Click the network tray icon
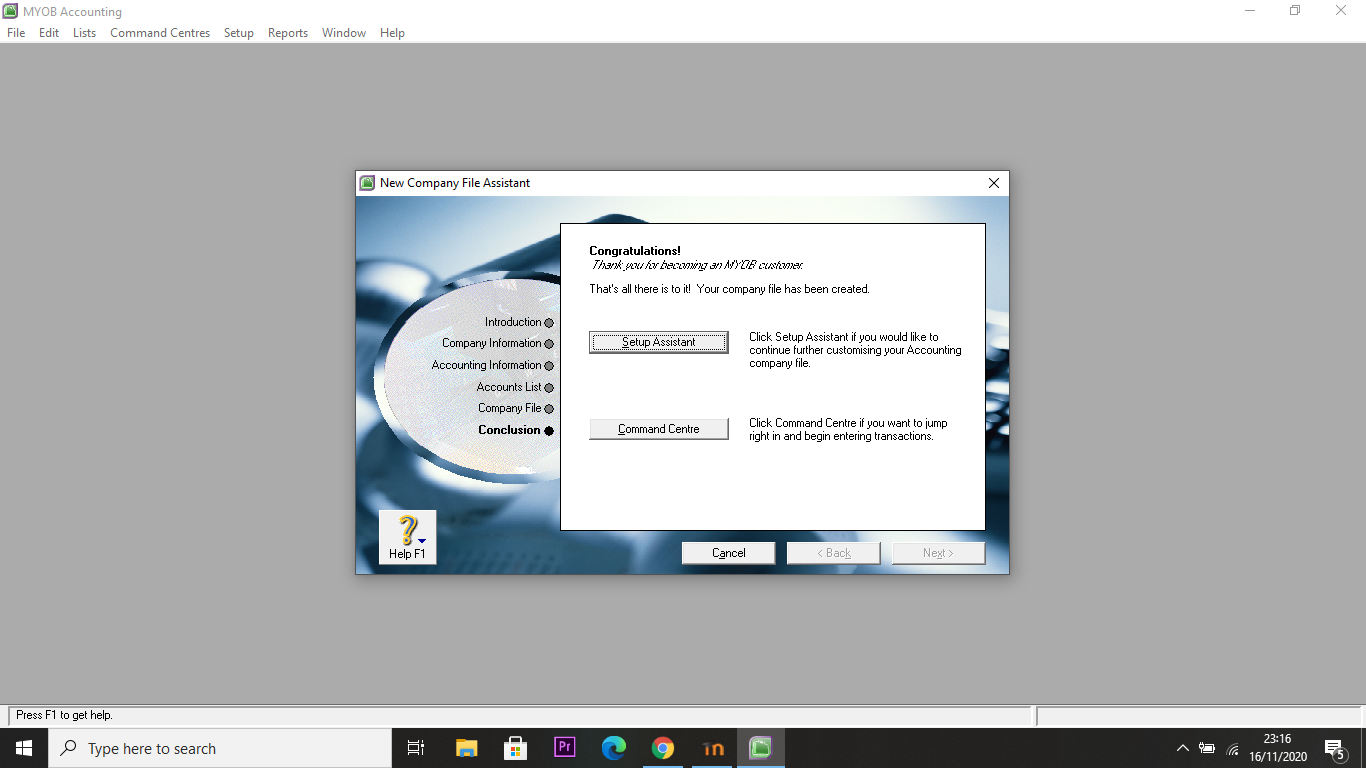The width and height of the screenshot is (1366, 768). pyautogui.click(x=1232, y=749)
